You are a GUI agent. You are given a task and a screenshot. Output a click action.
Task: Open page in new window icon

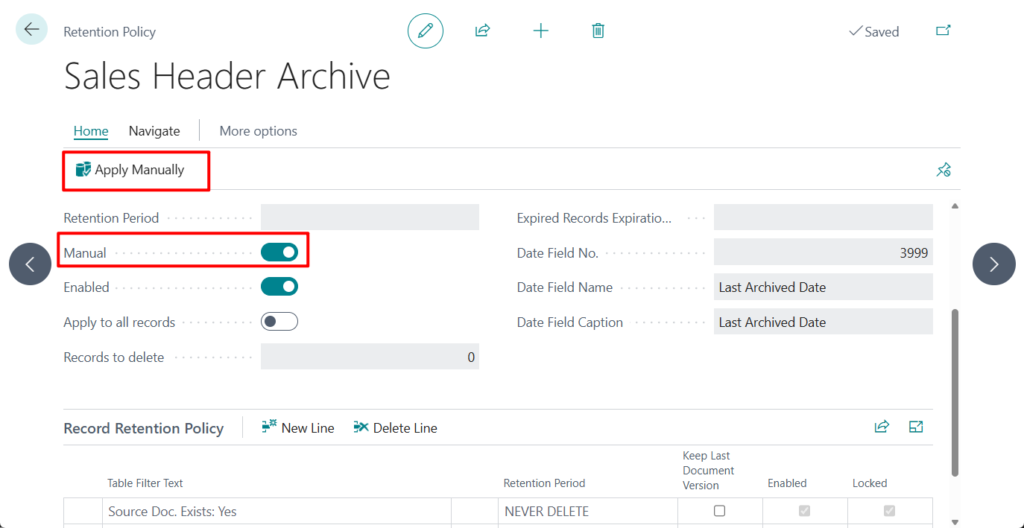tap(943, 31)
